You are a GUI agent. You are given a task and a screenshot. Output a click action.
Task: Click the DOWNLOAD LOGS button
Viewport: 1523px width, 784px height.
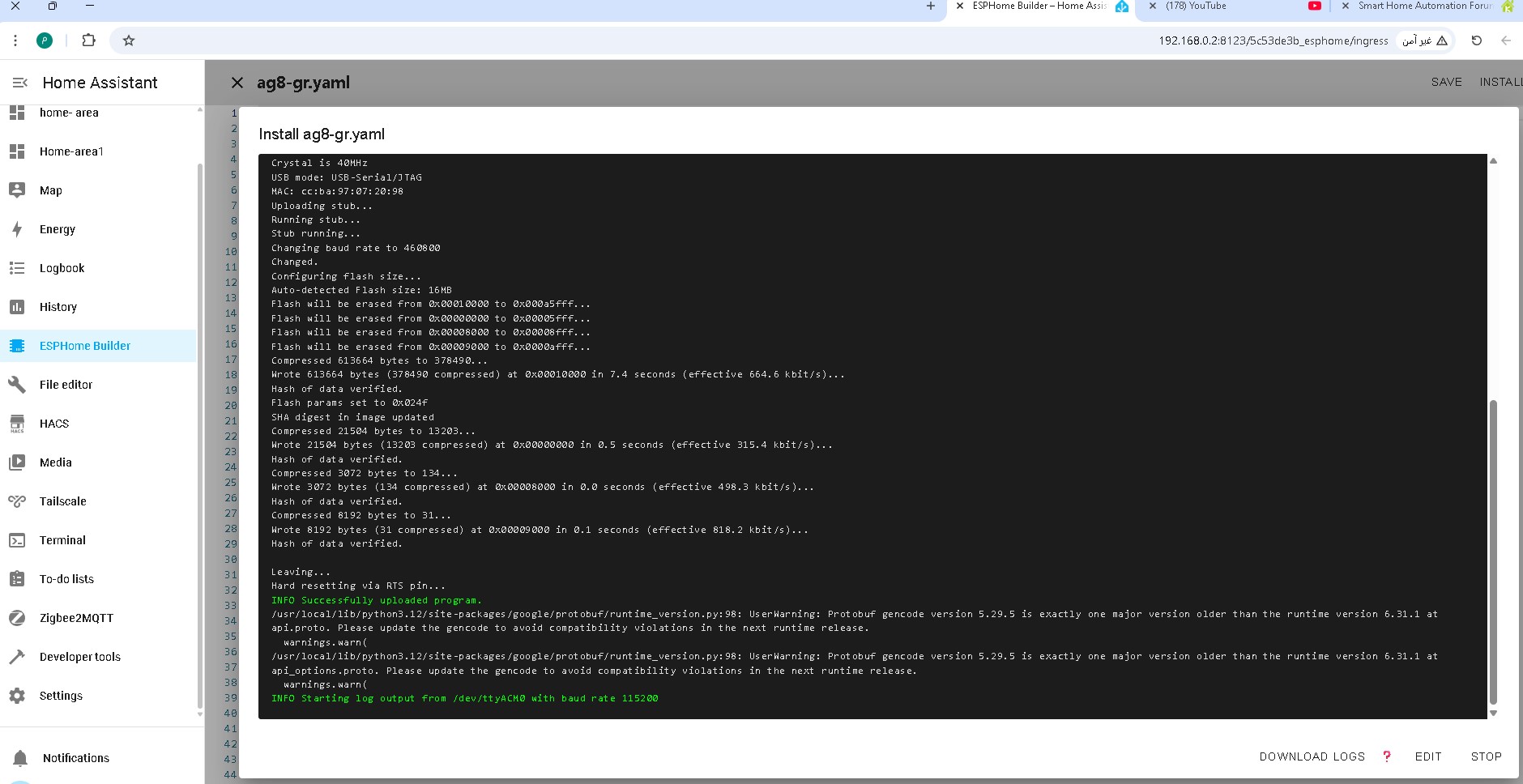click(1312, 756)
